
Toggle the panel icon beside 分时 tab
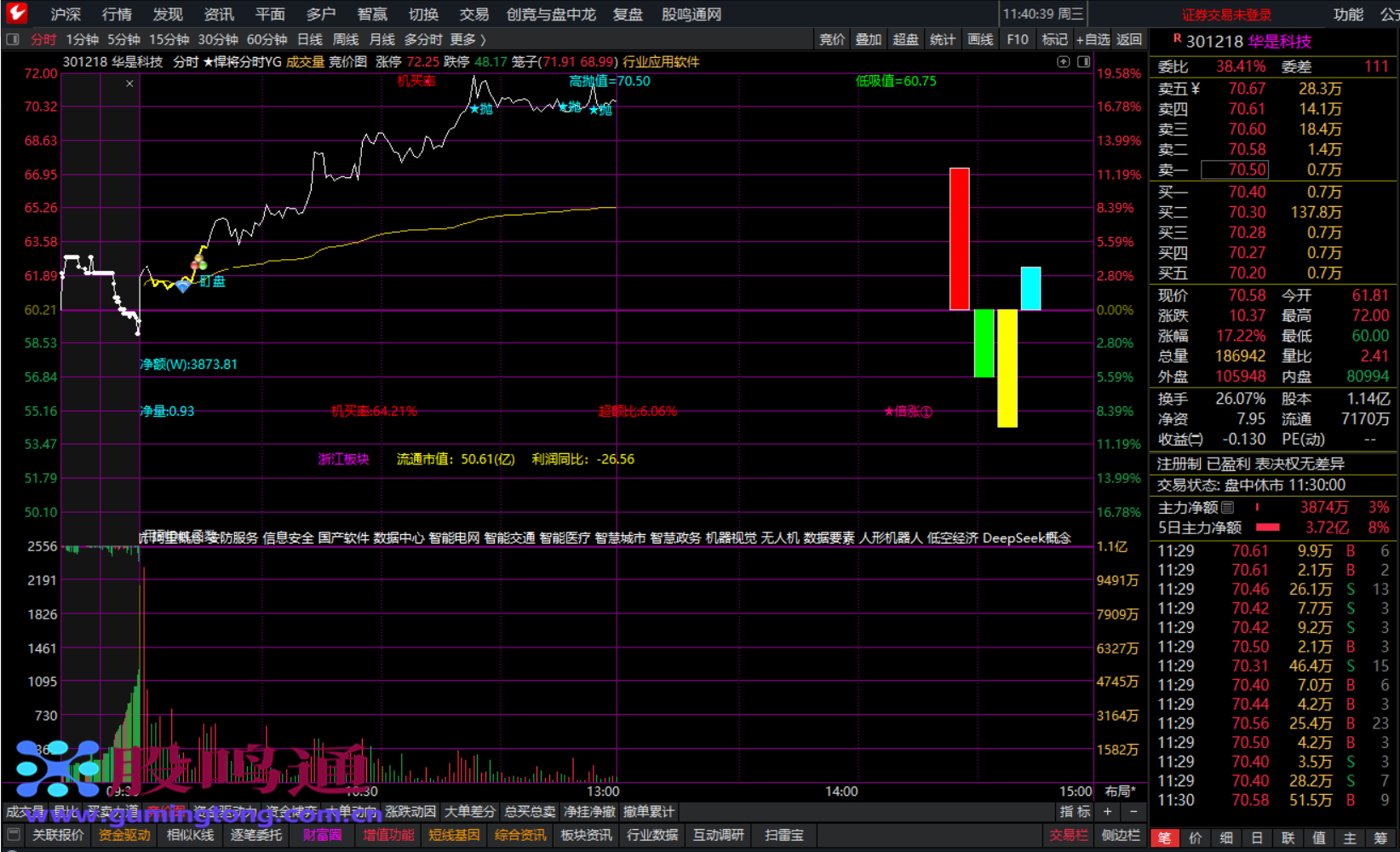(x=12, y=39)
